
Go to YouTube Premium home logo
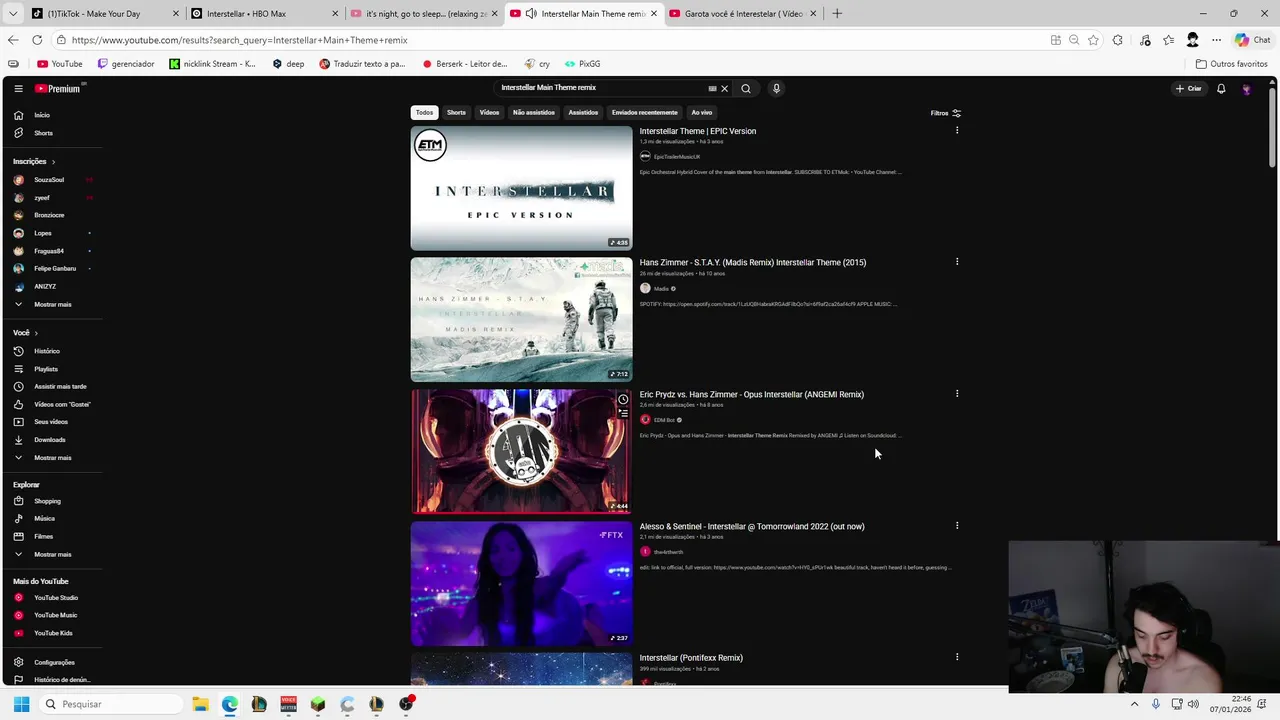(57, 88)
